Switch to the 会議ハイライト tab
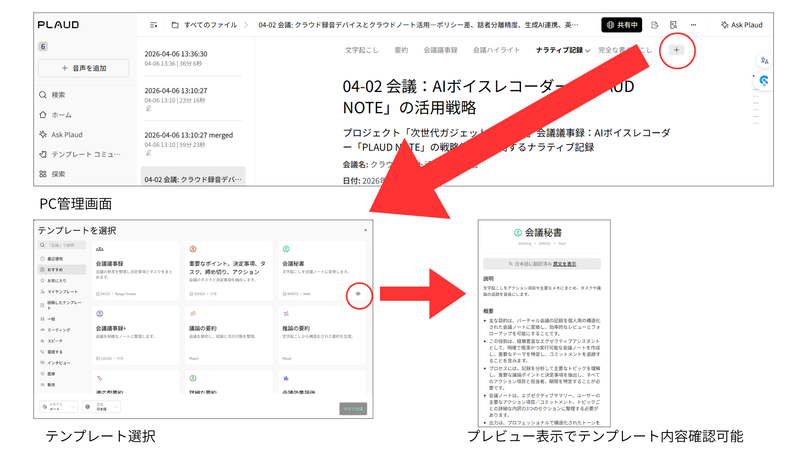This screenshot has height=450, width=800. tap(496, 50)
